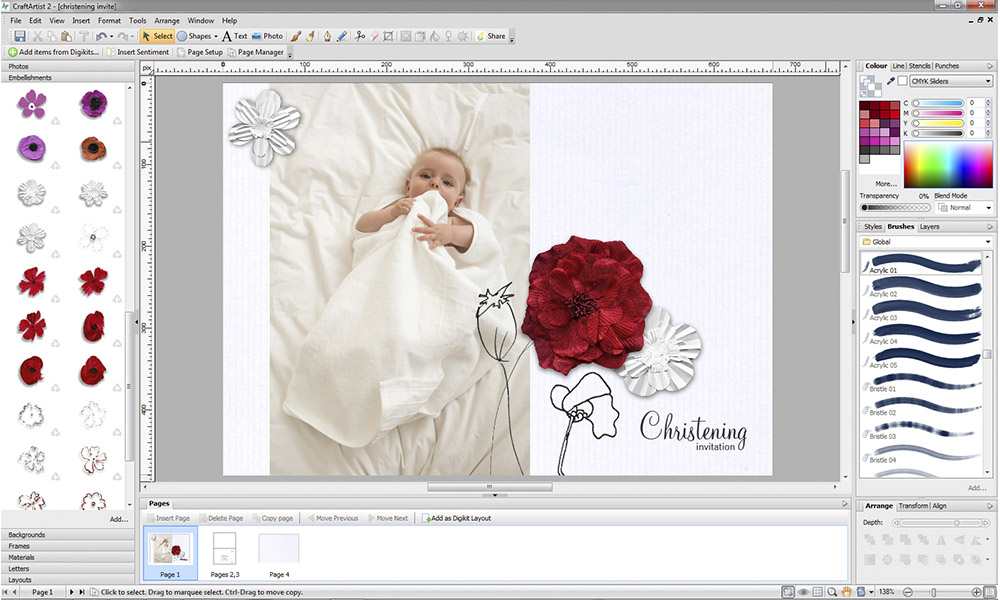Click the zoom in plus button
The image size is (1000, 600).
(x=977, y=593)
